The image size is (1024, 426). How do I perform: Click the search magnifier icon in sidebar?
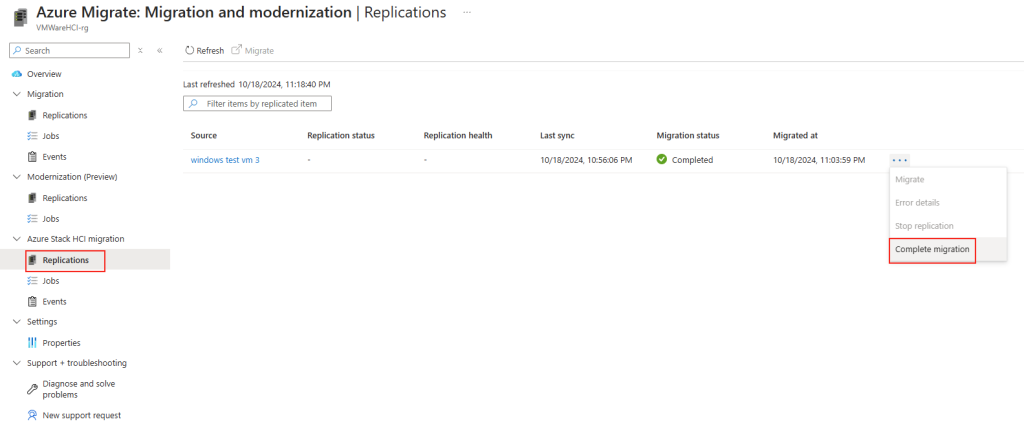[18, 50]
